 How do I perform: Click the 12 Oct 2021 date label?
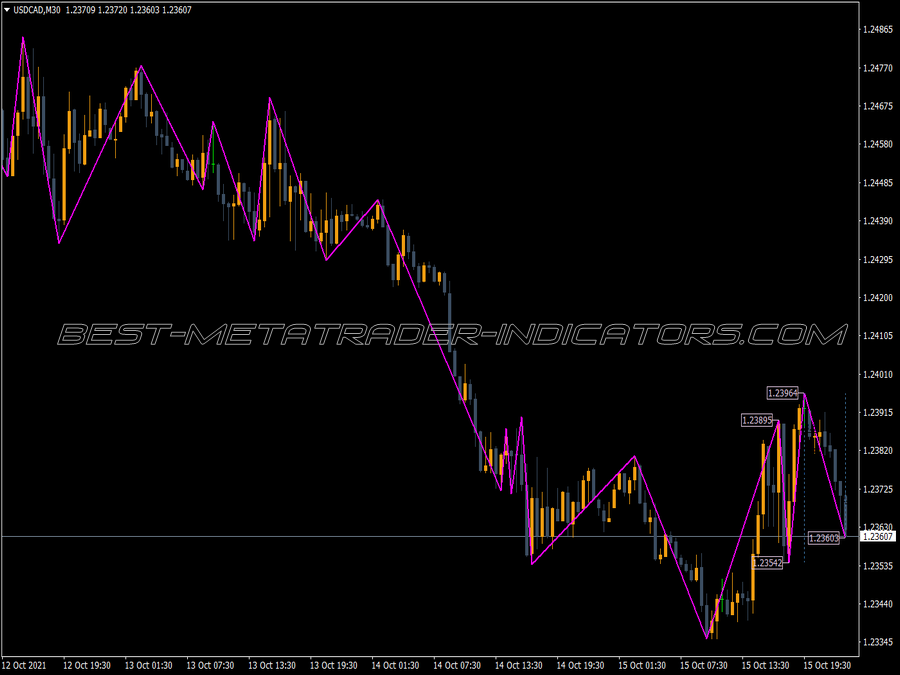point(24,665)
